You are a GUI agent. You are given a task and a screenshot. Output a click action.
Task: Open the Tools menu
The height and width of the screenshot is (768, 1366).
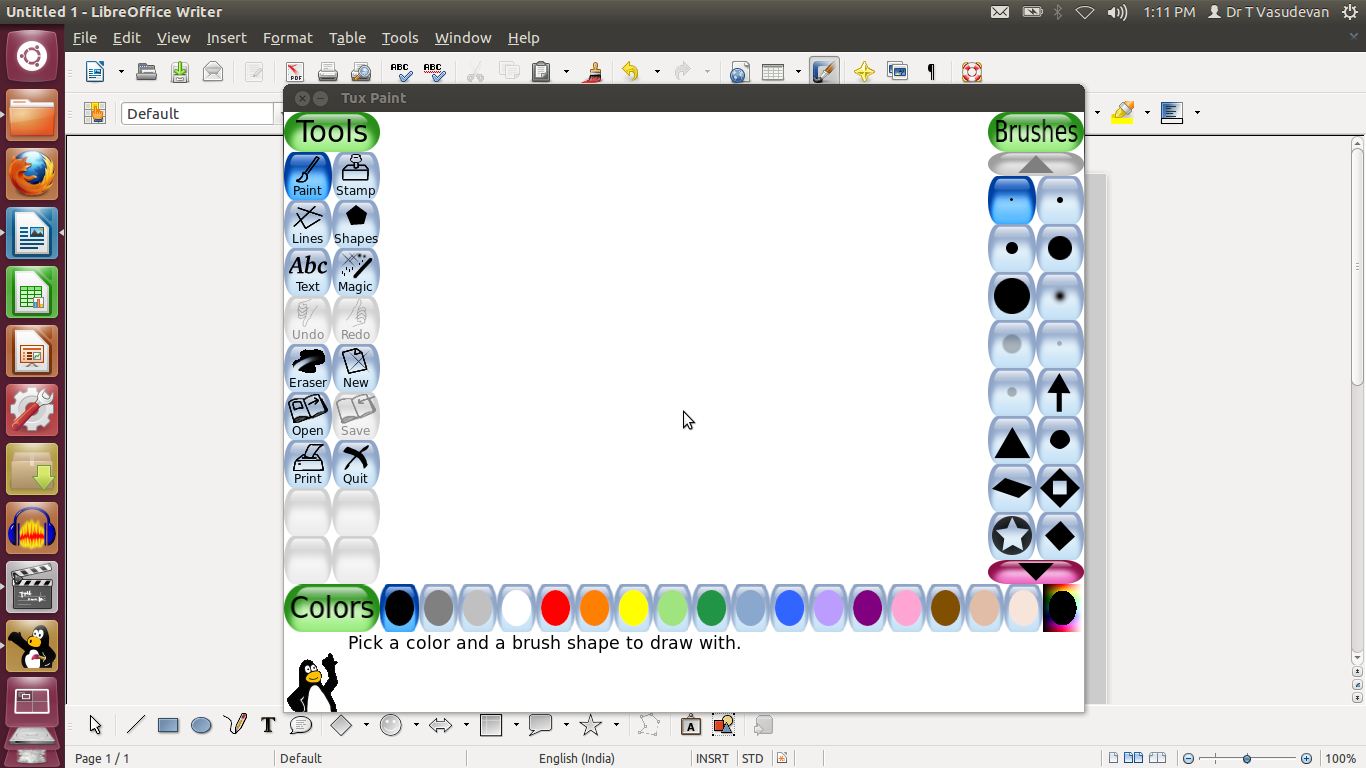(x=400, y=38)
